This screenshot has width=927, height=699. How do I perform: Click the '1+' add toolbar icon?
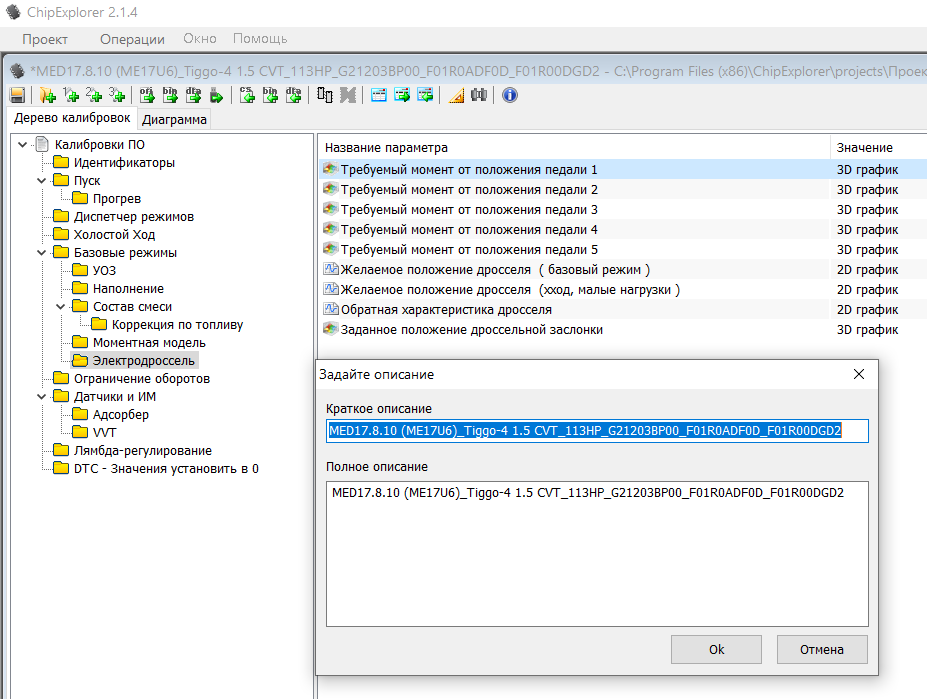[70, 95]
